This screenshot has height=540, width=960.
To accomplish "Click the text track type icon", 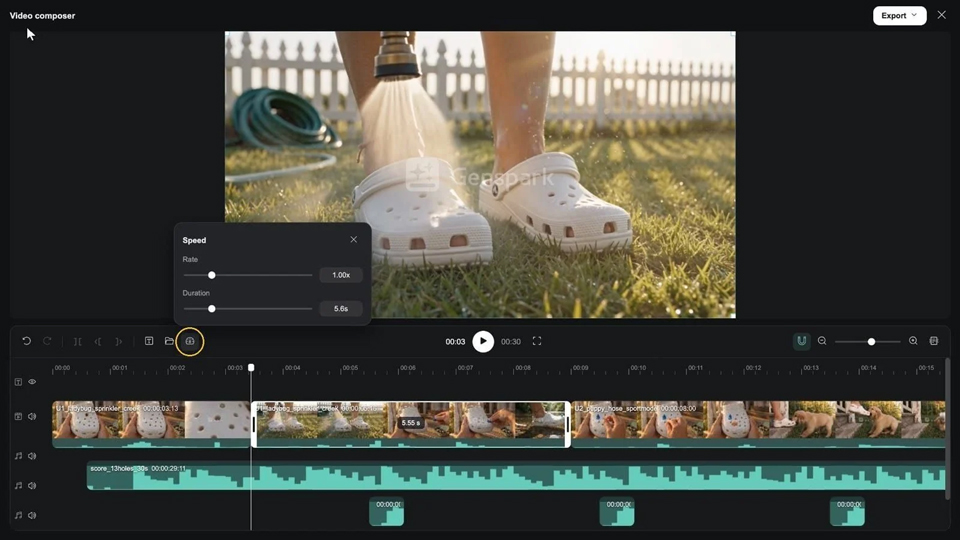I will (18, 382).
